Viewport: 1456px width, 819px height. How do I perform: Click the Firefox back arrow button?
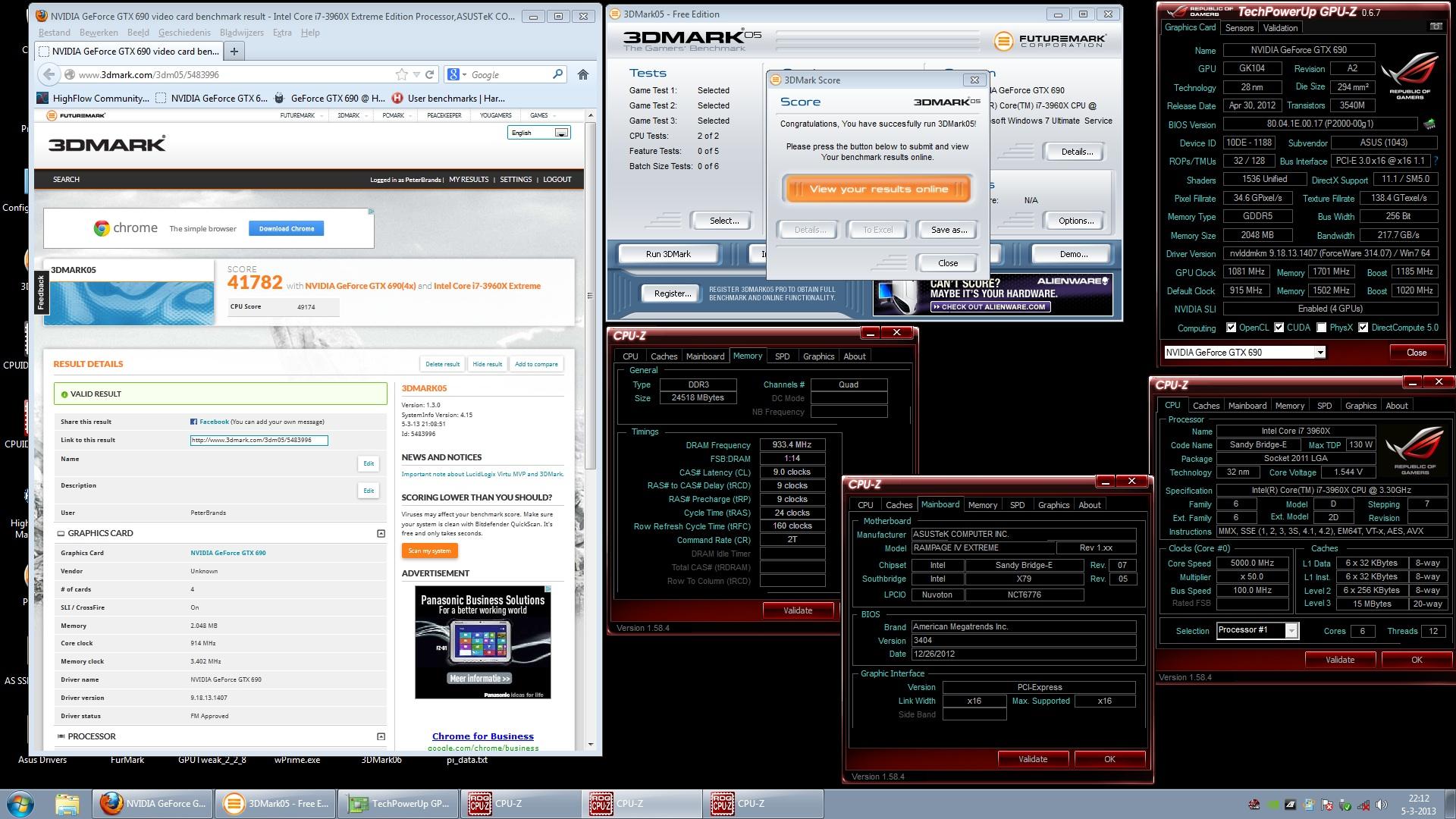tap(49, 74)
